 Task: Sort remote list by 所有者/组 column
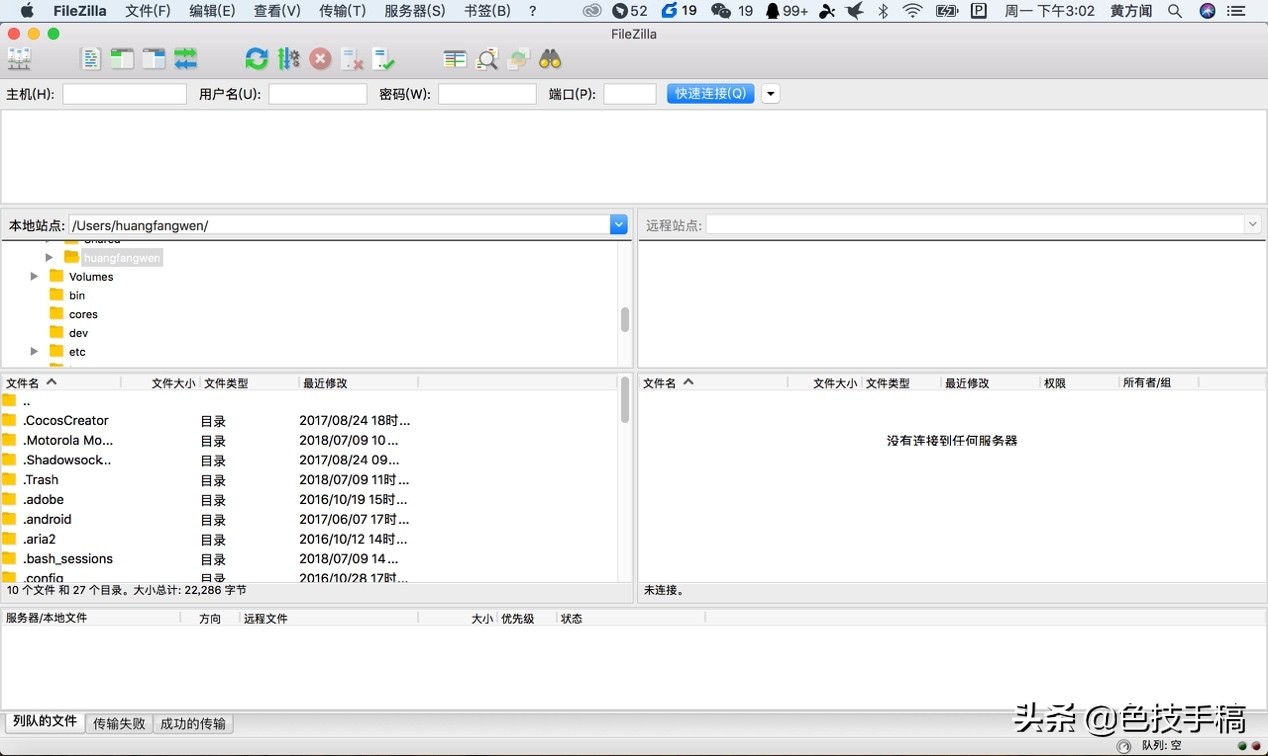(1157, 383)
